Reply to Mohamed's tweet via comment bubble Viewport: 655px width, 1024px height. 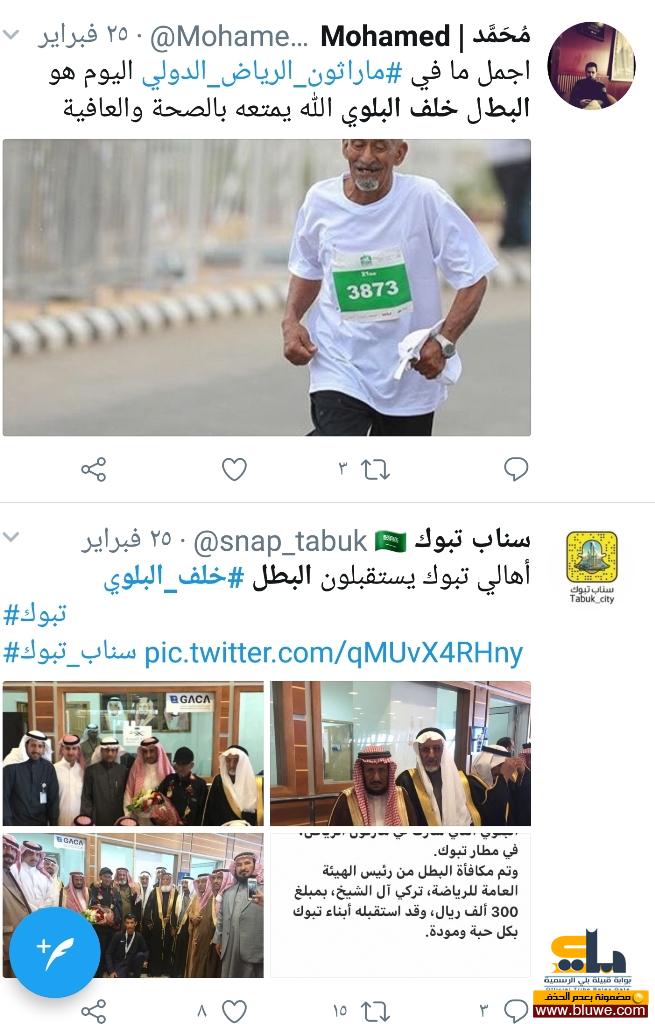515,469
